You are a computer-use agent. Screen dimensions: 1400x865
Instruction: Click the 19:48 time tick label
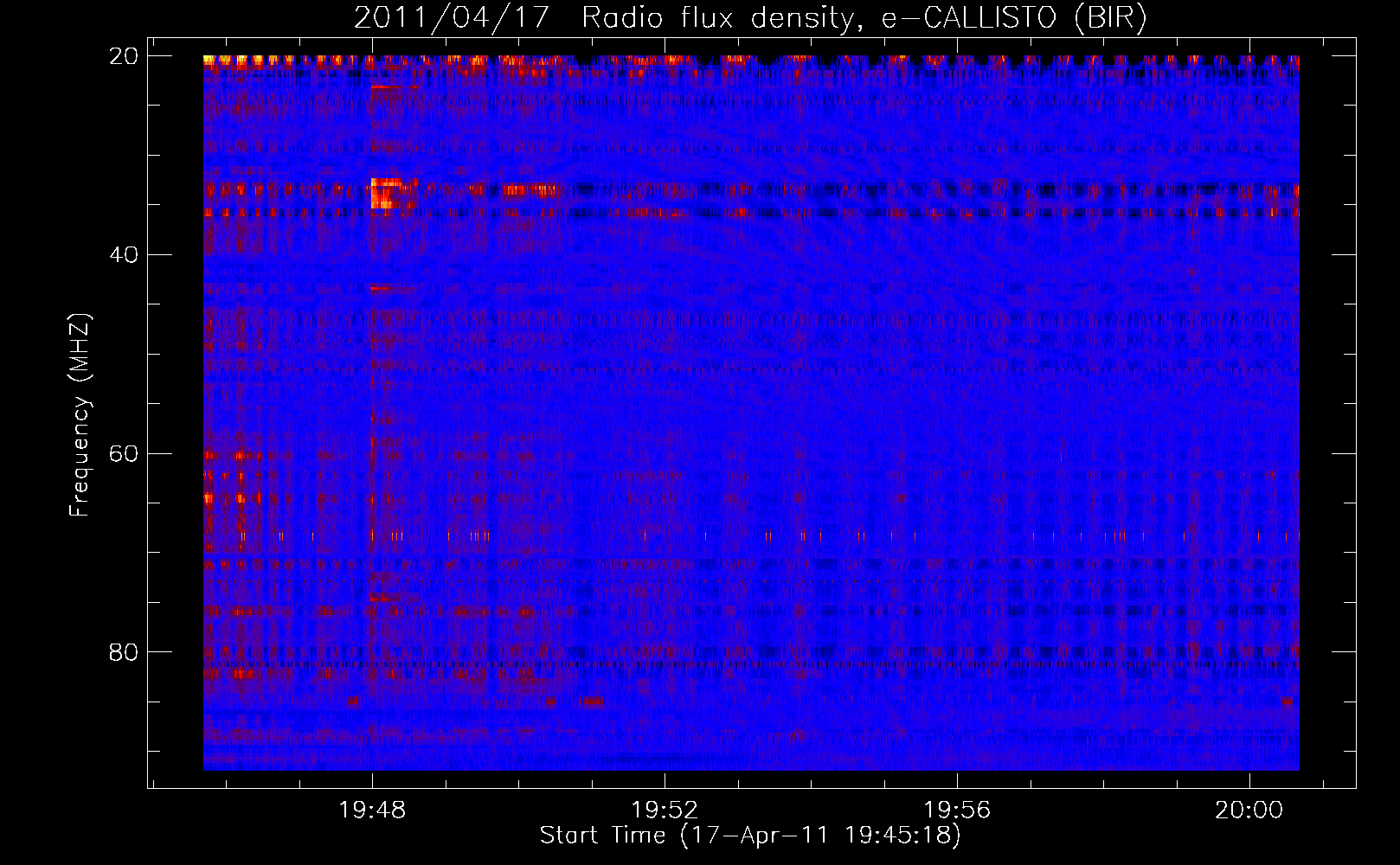372,811
